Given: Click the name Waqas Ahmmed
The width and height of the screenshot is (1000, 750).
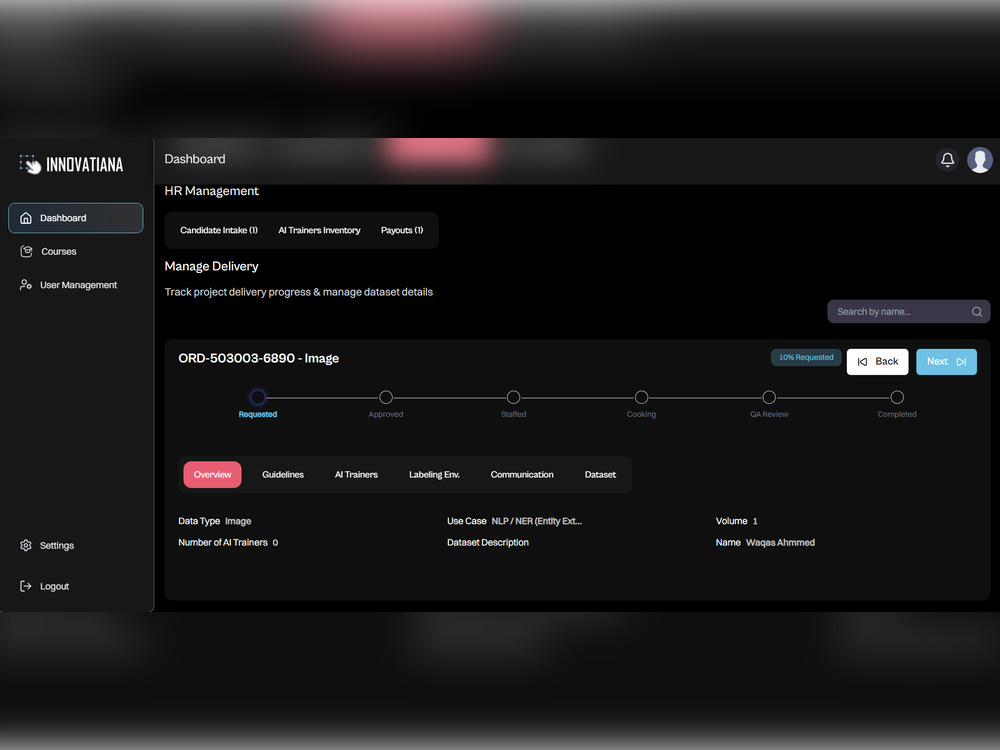Looking at the screenshot, I should [x=780, y=543].
